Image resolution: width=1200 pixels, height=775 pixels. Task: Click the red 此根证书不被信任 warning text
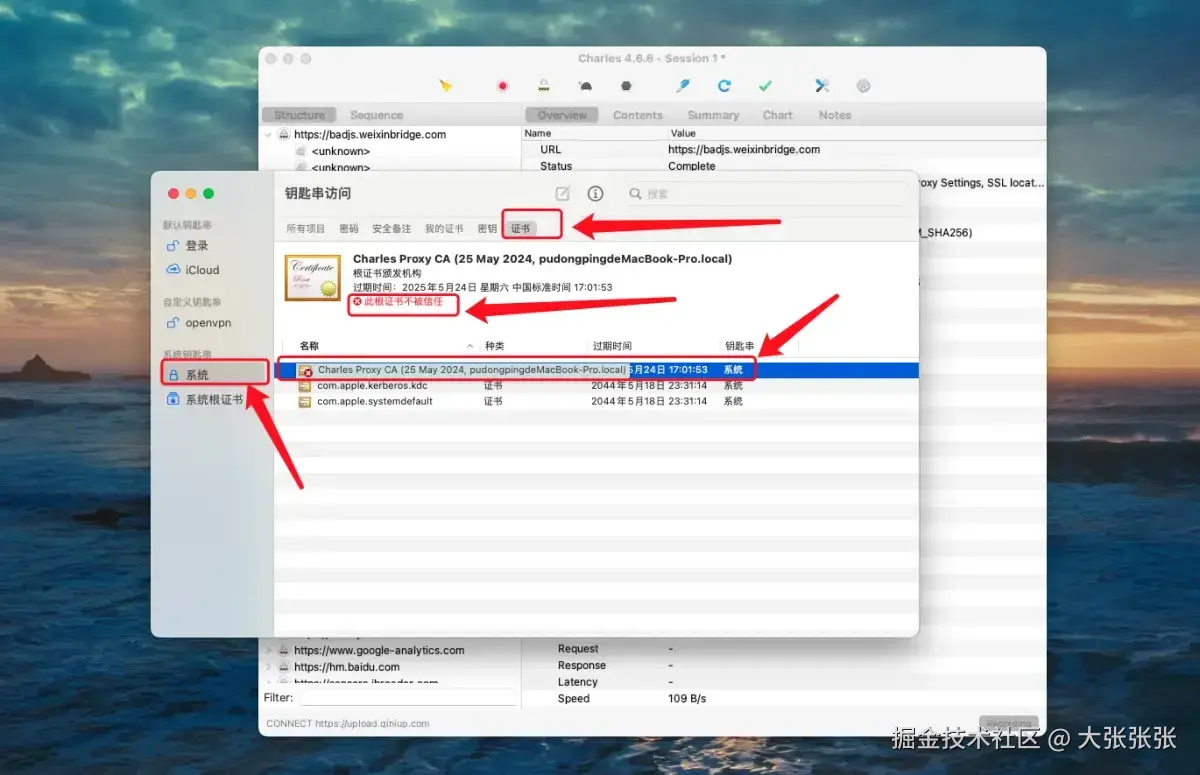403,301
